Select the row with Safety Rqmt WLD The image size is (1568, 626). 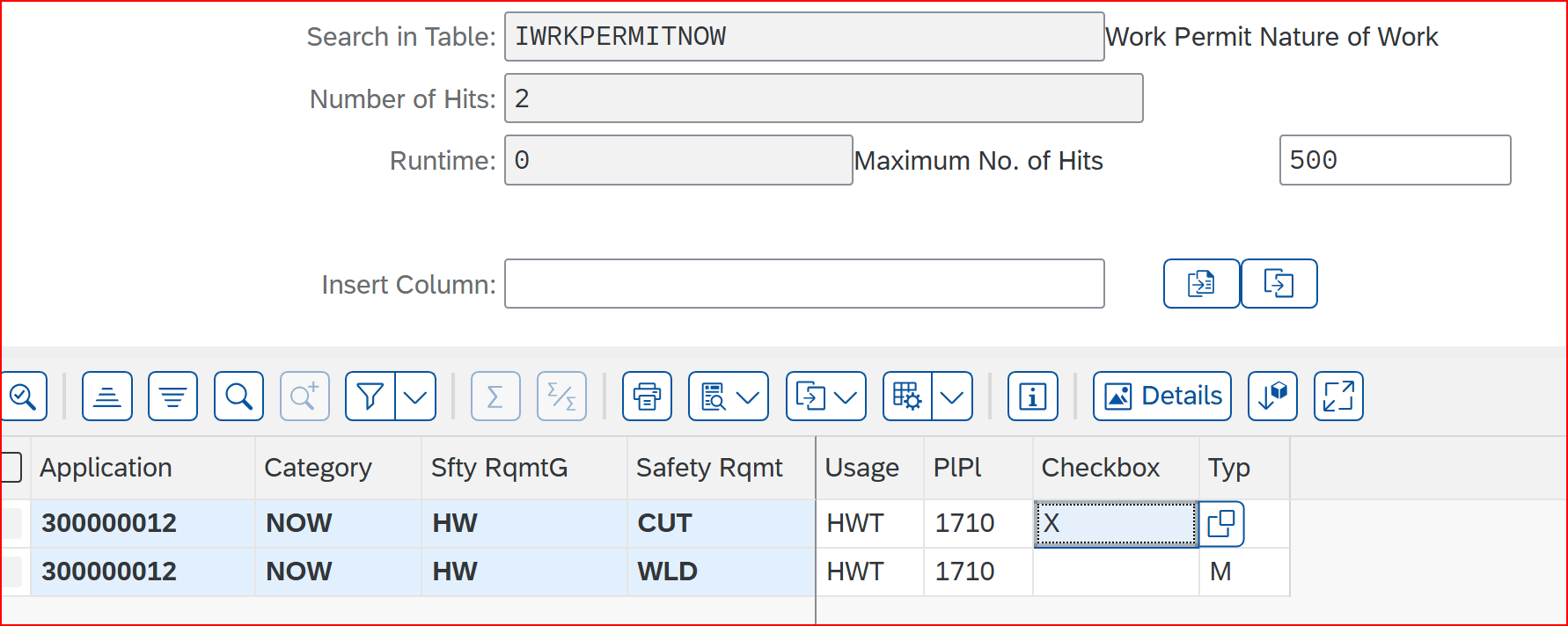click(11, 571)
